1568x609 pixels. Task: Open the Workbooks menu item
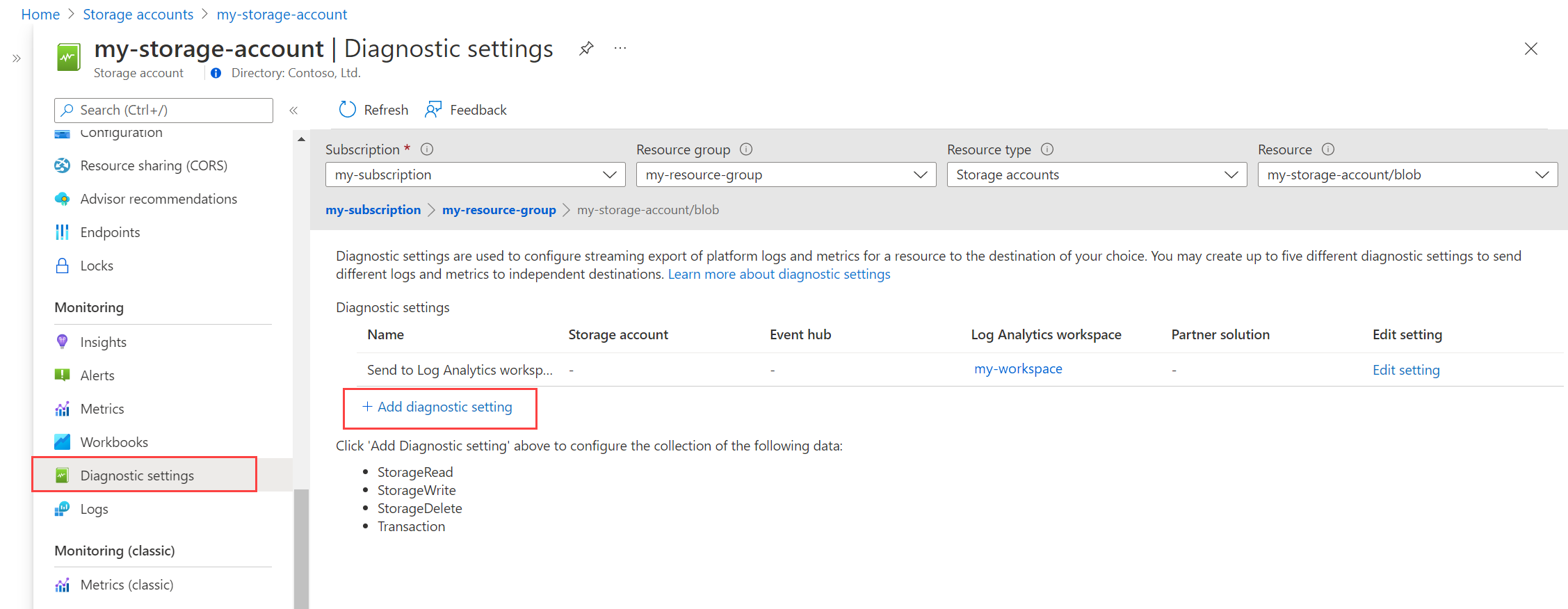114,442
